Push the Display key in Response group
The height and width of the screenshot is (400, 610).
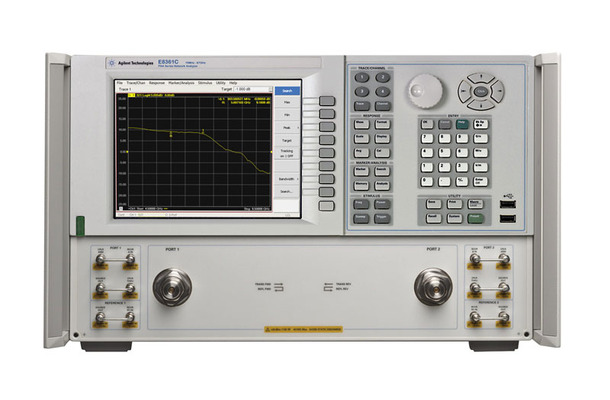pos(382,139)
